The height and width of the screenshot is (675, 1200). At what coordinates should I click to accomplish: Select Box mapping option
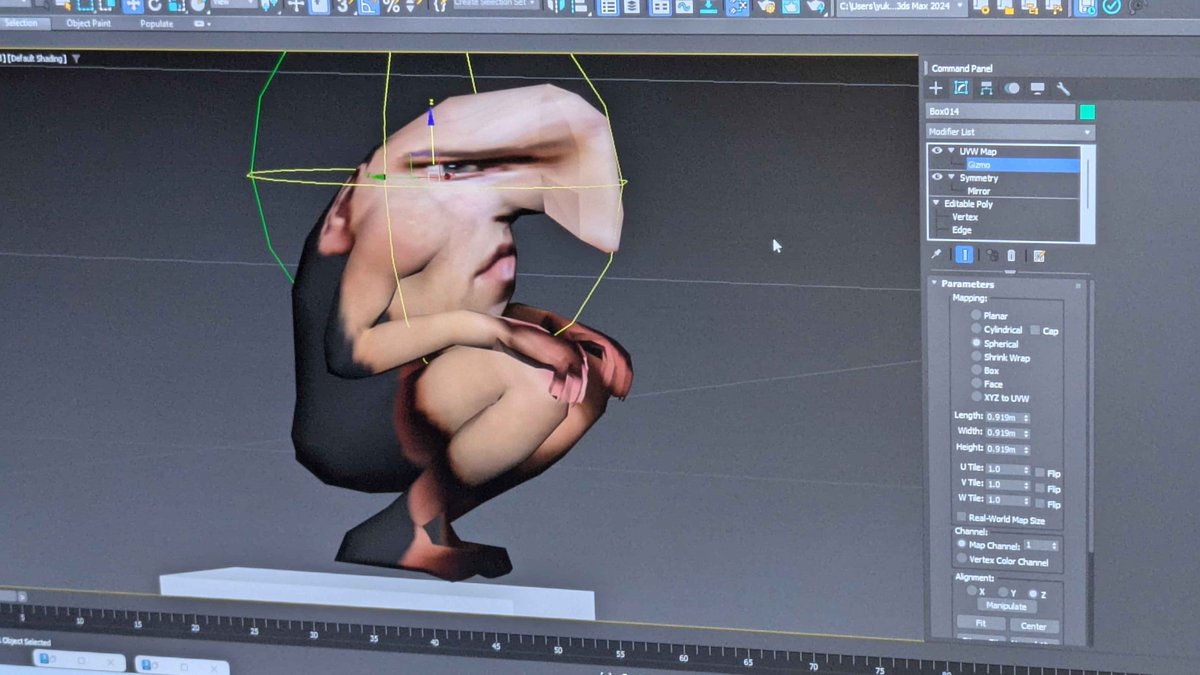click(x=976, y=370)
